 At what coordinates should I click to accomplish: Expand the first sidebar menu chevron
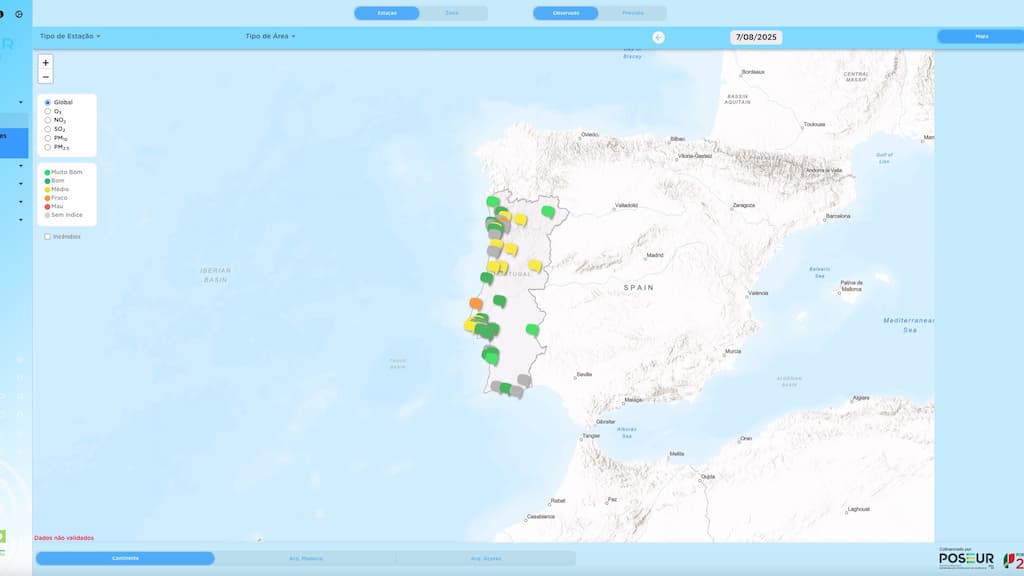[20, 102]
